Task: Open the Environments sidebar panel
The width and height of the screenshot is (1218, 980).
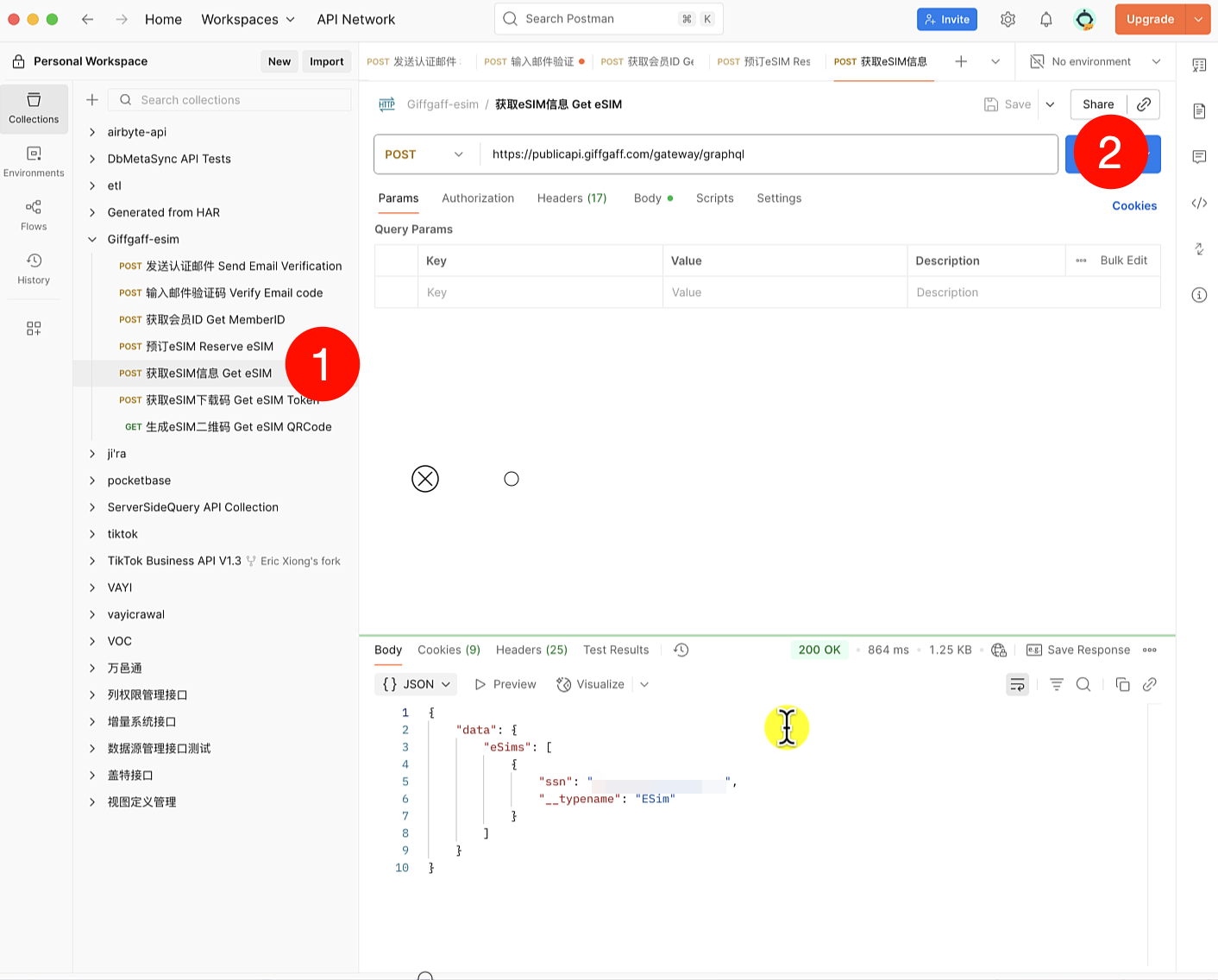Action: (x=34, y=162)
